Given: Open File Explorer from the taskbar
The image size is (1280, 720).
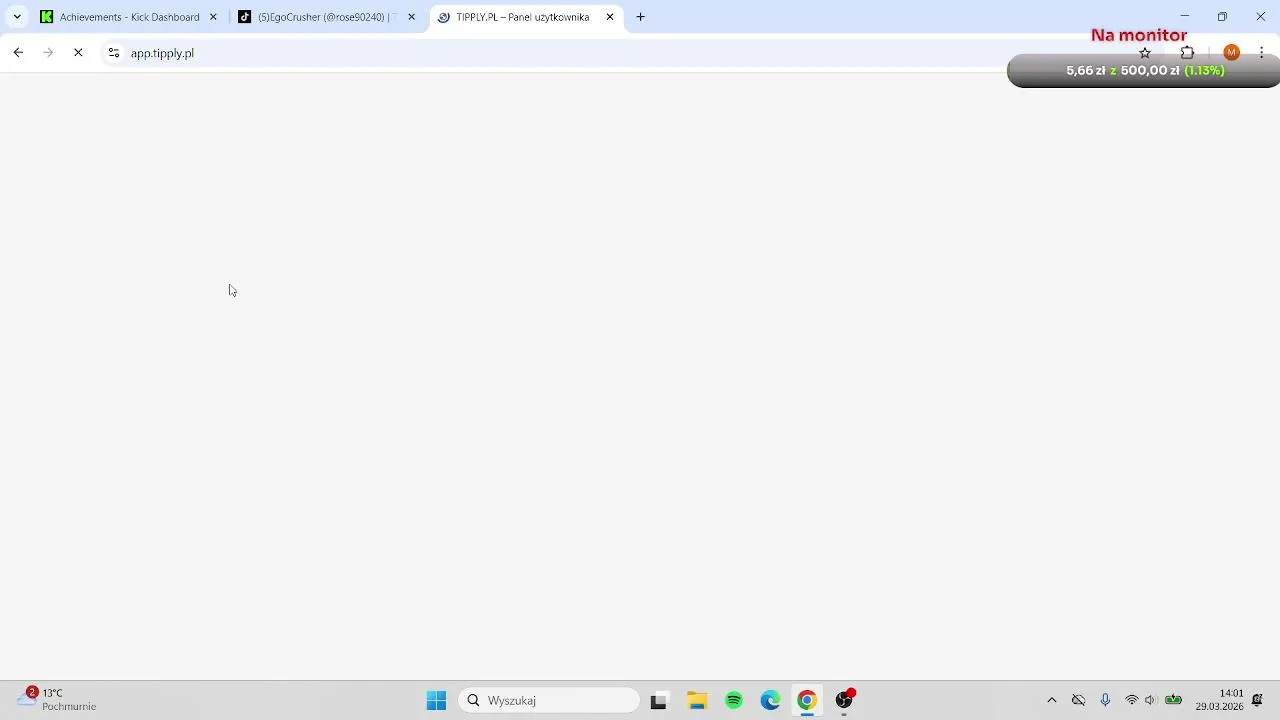Looking at the screenshot, I should 697,701.
